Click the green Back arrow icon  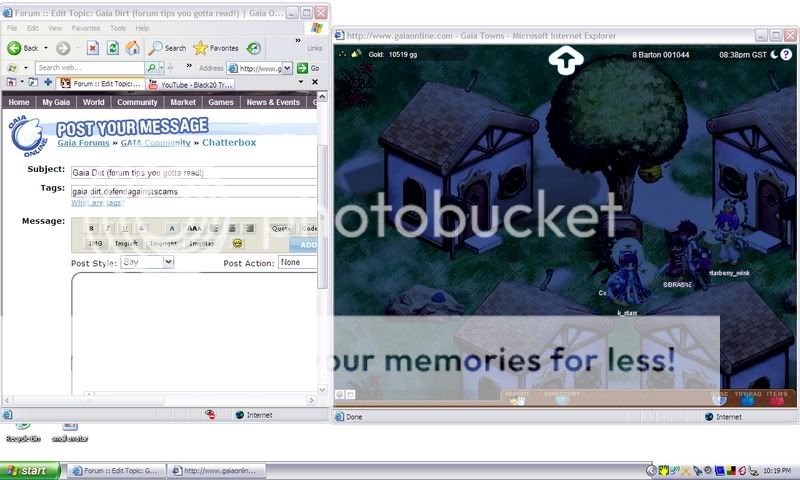tap(14, 48)
